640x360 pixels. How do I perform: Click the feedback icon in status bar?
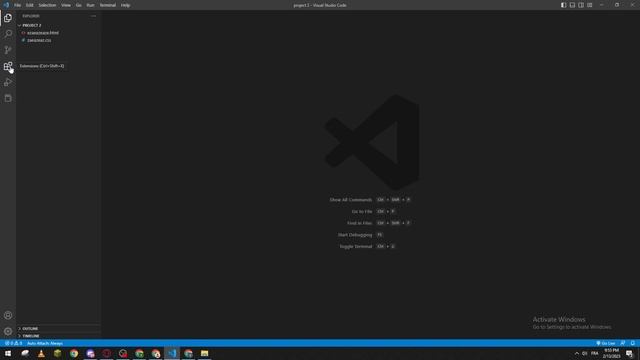click(x=623, y=343)
